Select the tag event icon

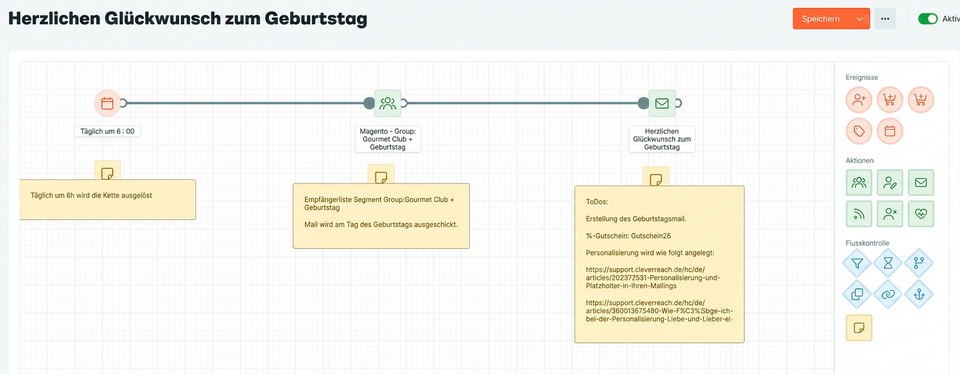coord(859,131)
